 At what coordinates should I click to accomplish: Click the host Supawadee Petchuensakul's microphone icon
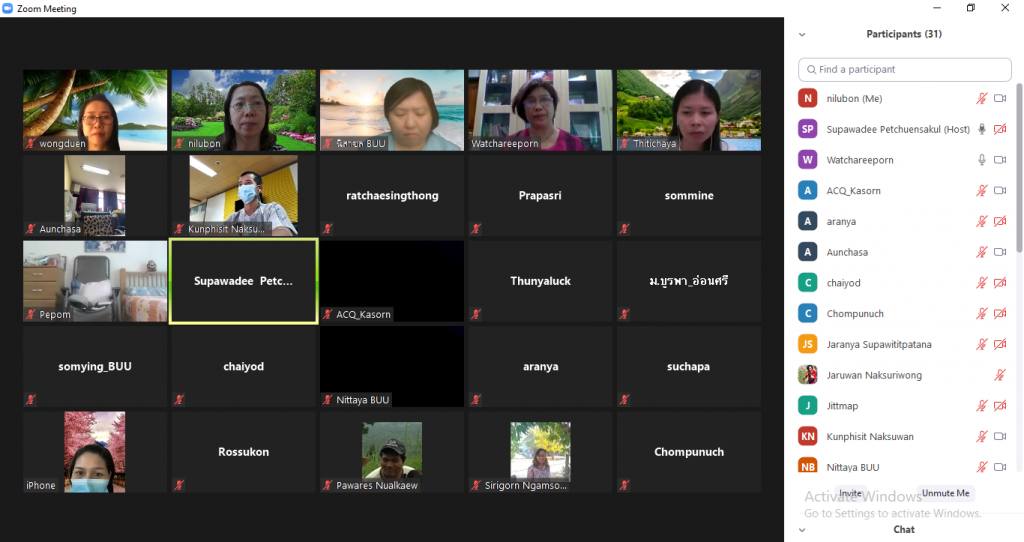point(981,129)
